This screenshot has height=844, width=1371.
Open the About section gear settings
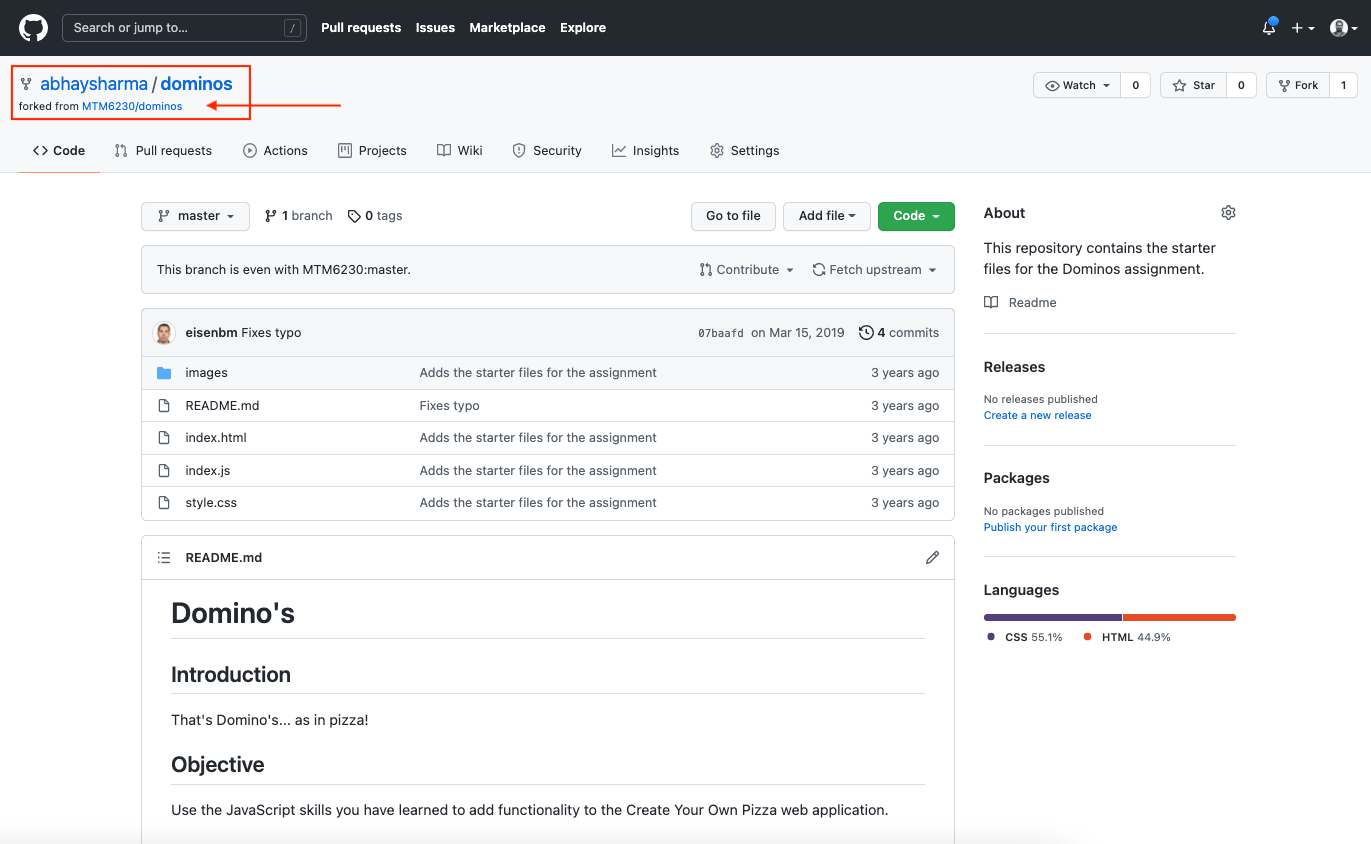(1228, 213)
